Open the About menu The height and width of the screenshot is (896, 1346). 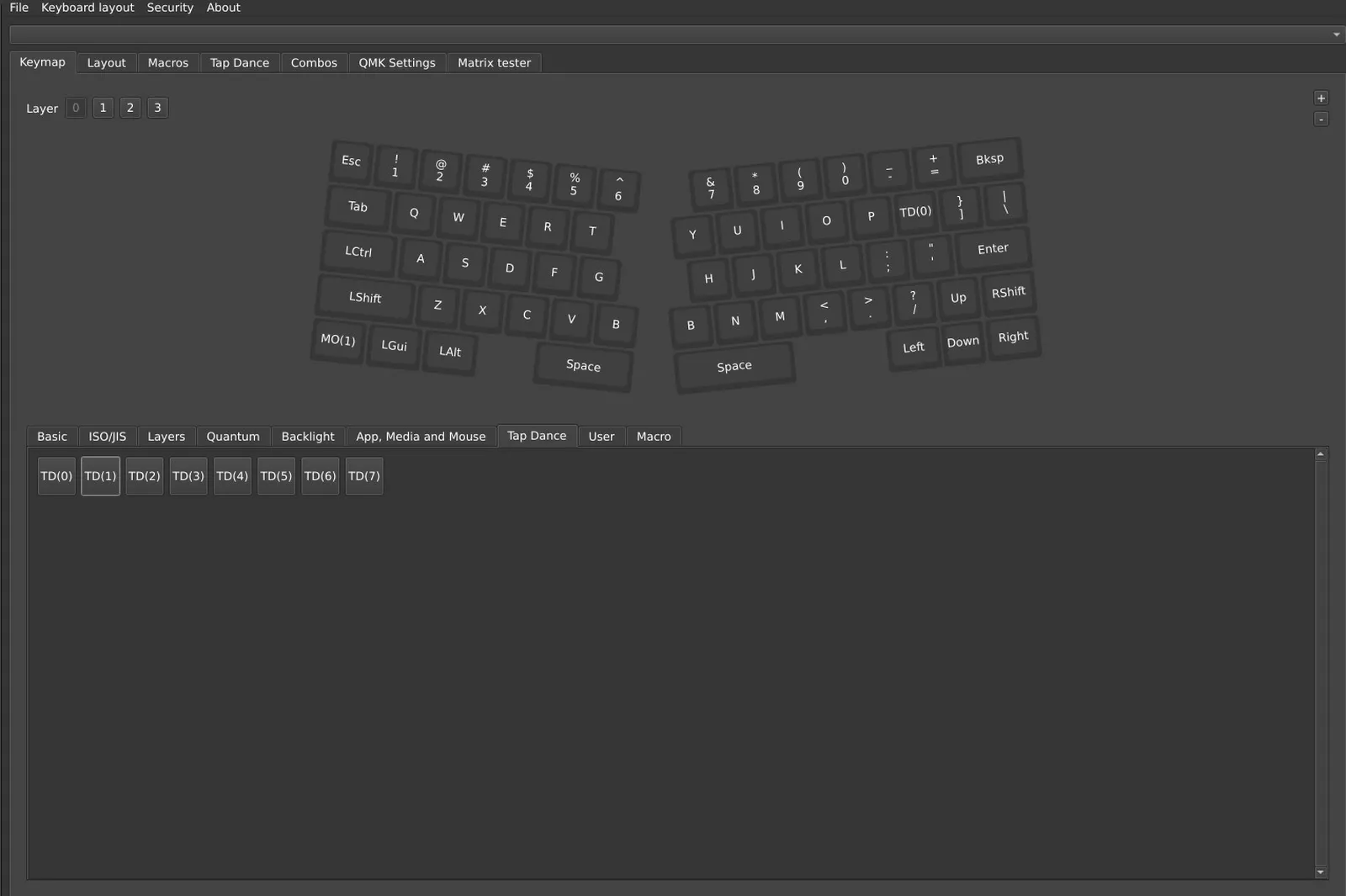[x=224, y=8]
